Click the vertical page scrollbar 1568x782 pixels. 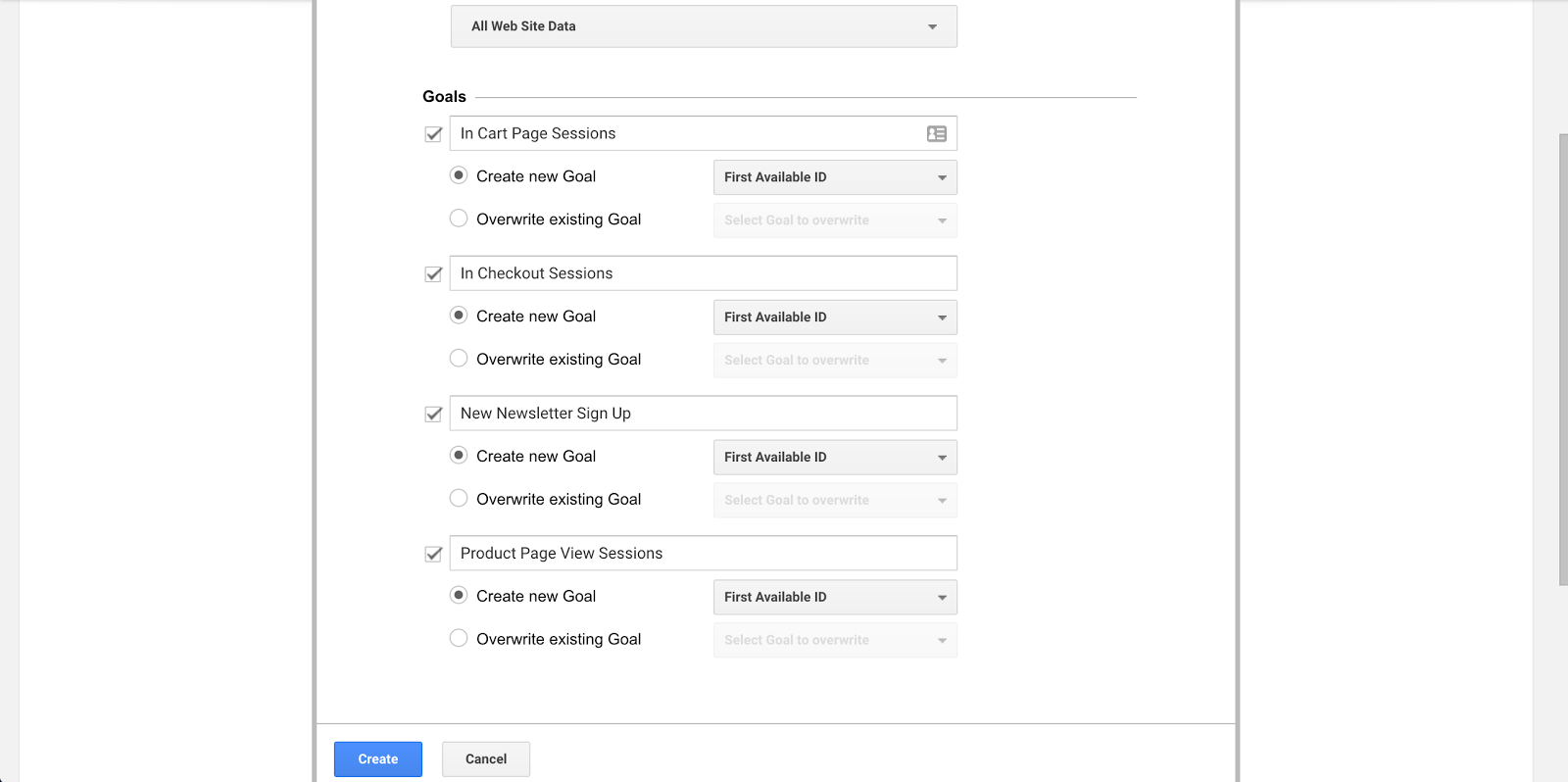1562,361
